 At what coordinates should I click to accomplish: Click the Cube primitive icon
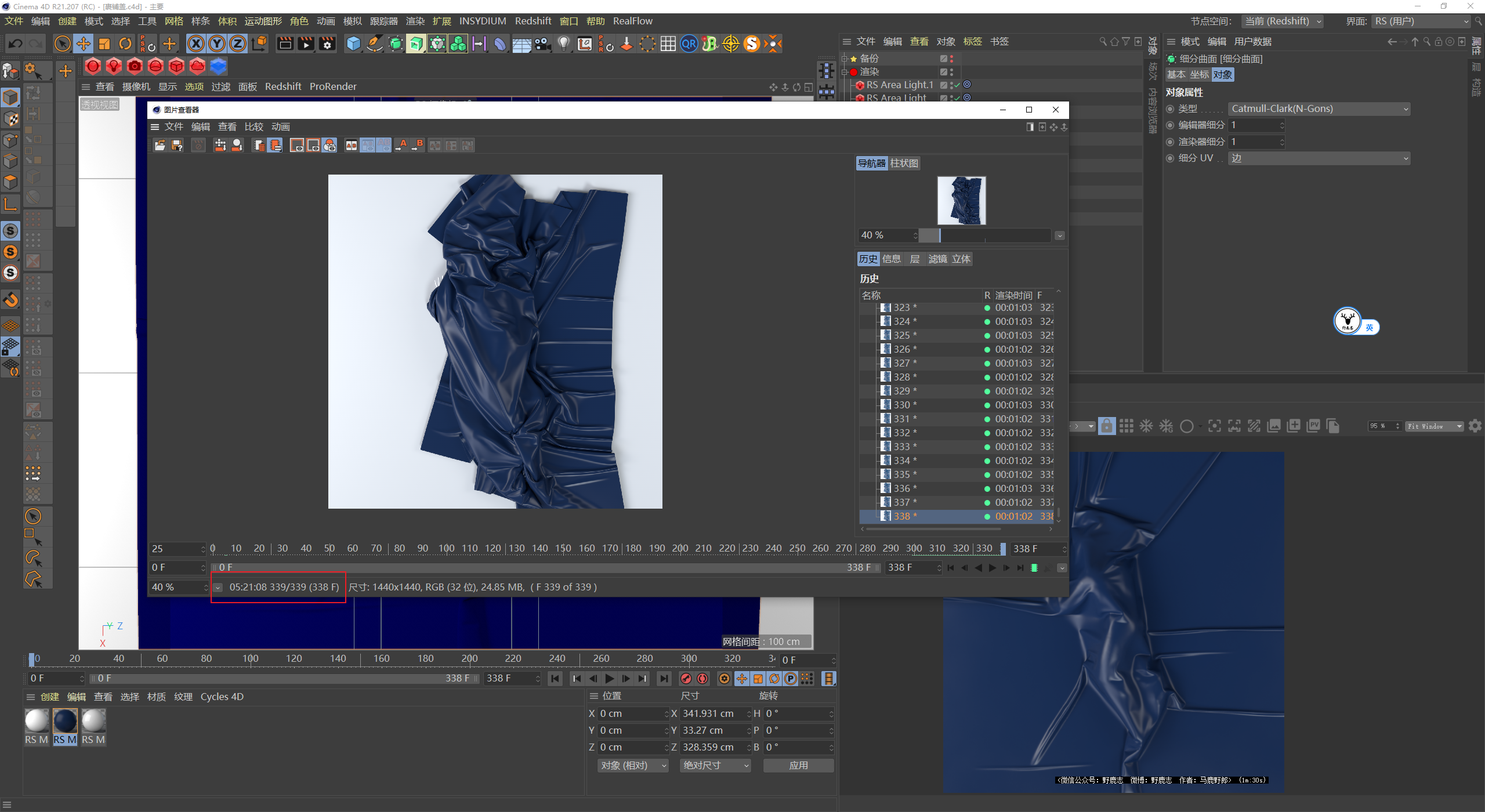click(x=353, y=44)
